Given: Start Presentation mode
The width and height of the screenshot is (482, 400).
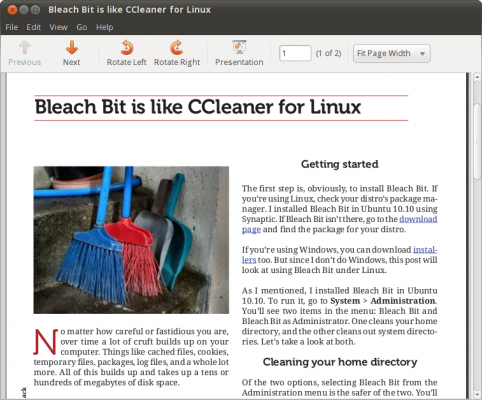Looking at the screenshot, I should (x=239, y=53).
